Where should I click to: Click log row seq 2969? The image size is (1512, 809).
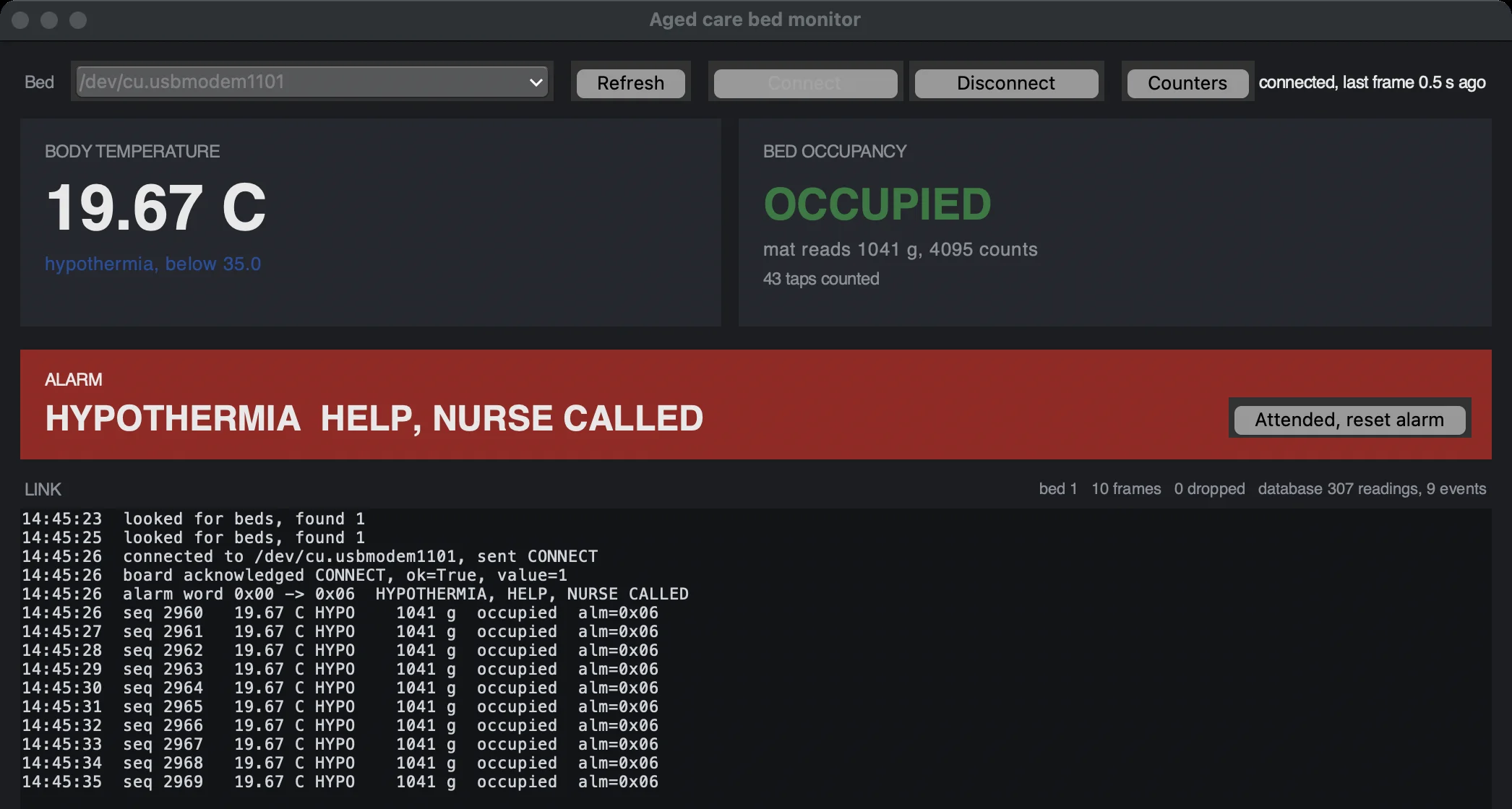click(x=340, y=782)
